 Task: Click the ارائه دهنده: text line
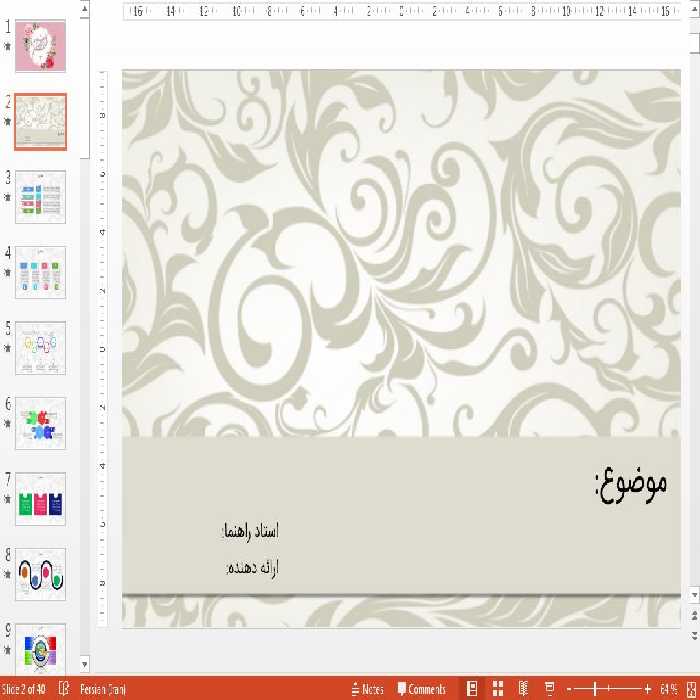pyautogui.click(x=253, y=567)
